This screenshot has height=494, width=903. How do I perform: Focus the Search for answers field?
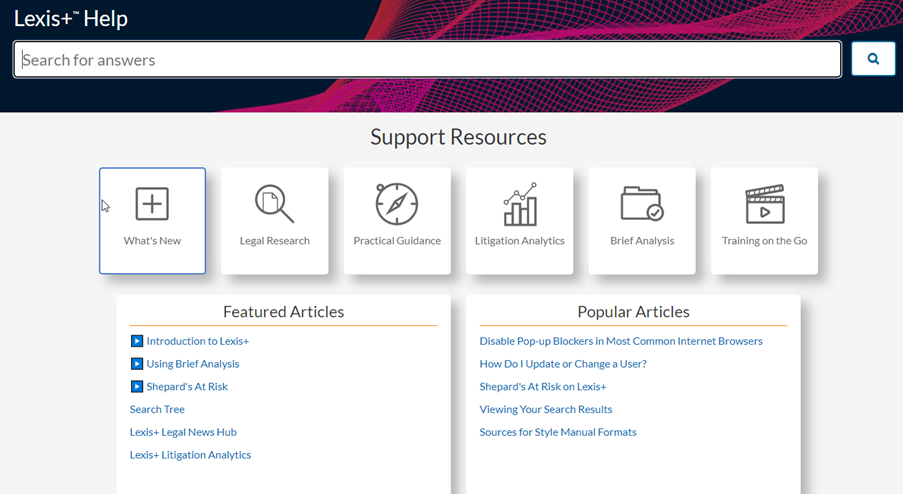click(x=427, y=59)
